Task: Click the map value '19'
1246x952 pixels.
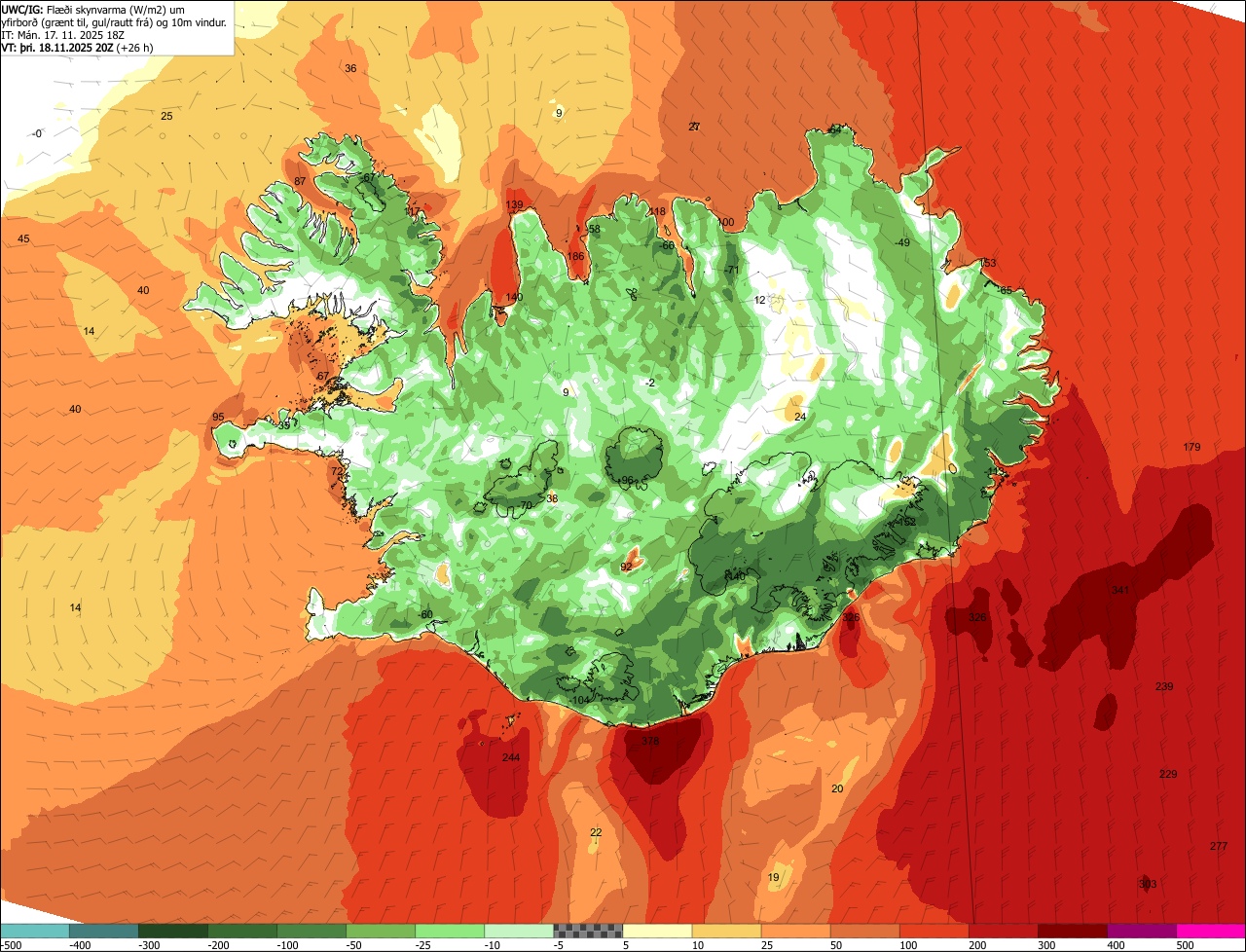Action: click(774, 878)
